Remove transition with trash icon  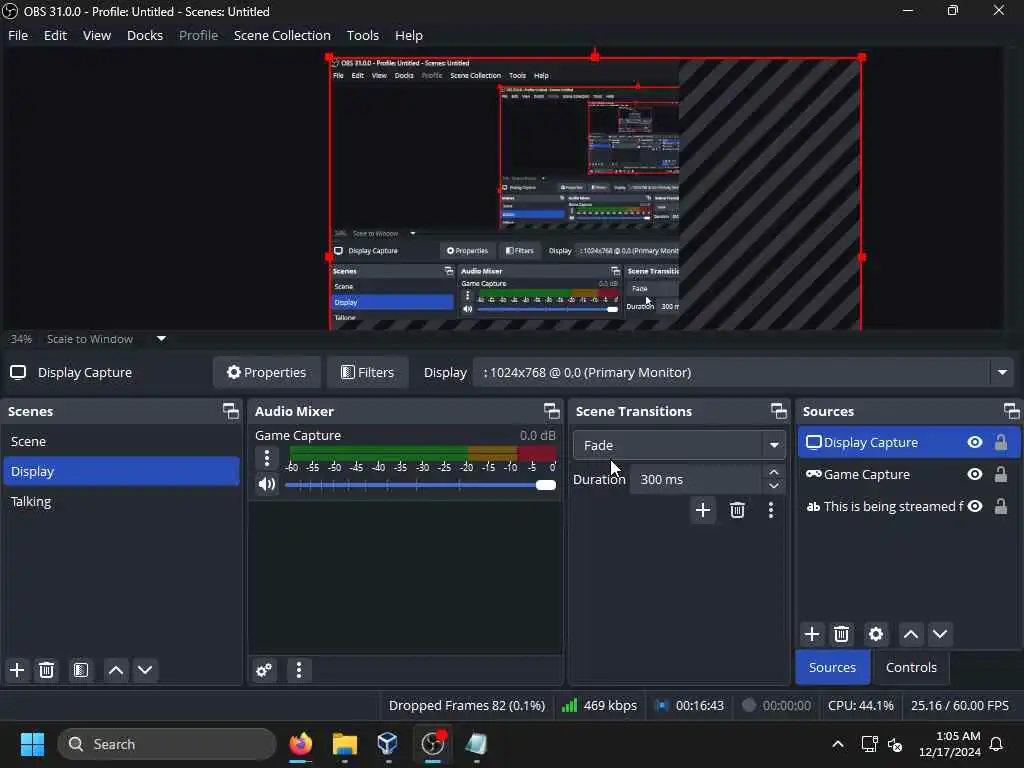pyautogui.click(x=737, y=510)
